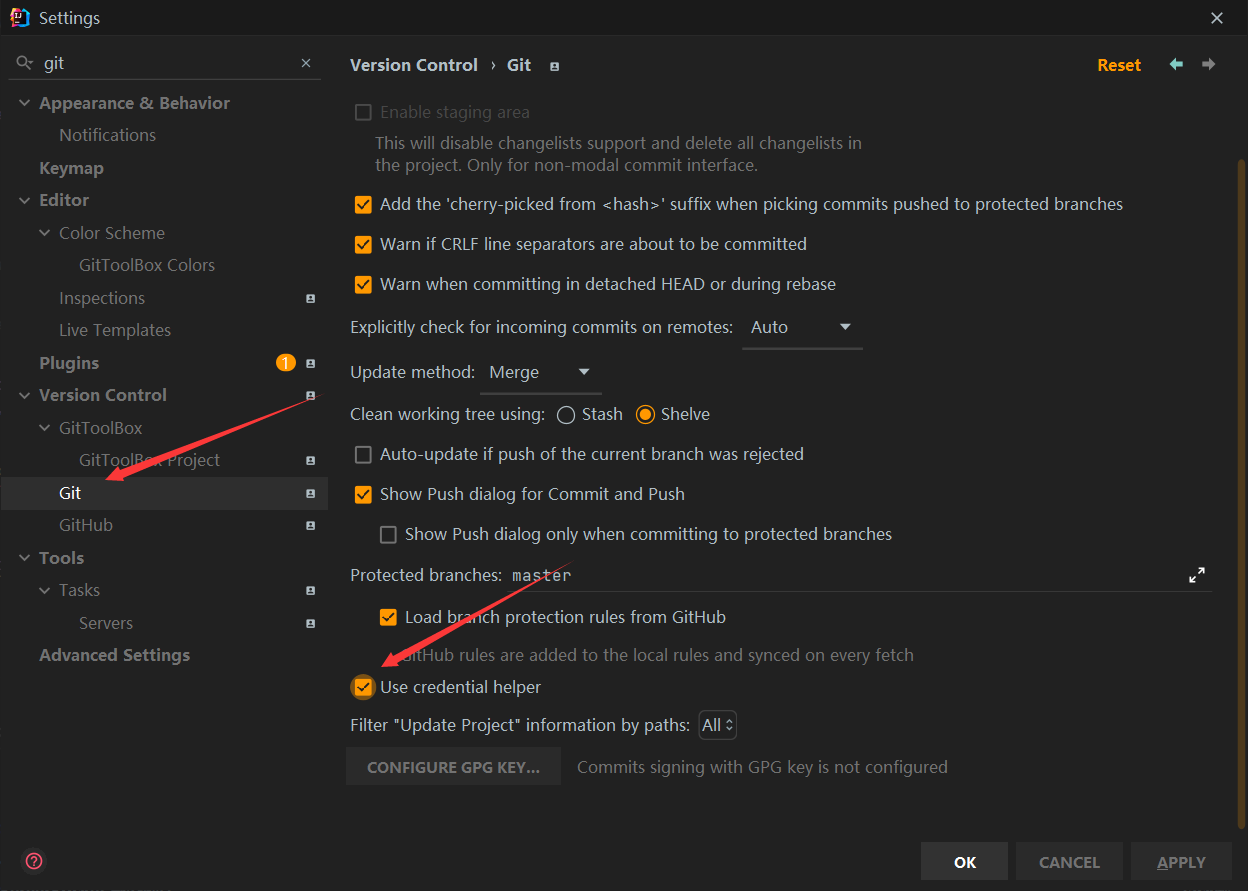Click the Apply button
The height and width of the screenshot is (891, 1248).
point(1181,862)
